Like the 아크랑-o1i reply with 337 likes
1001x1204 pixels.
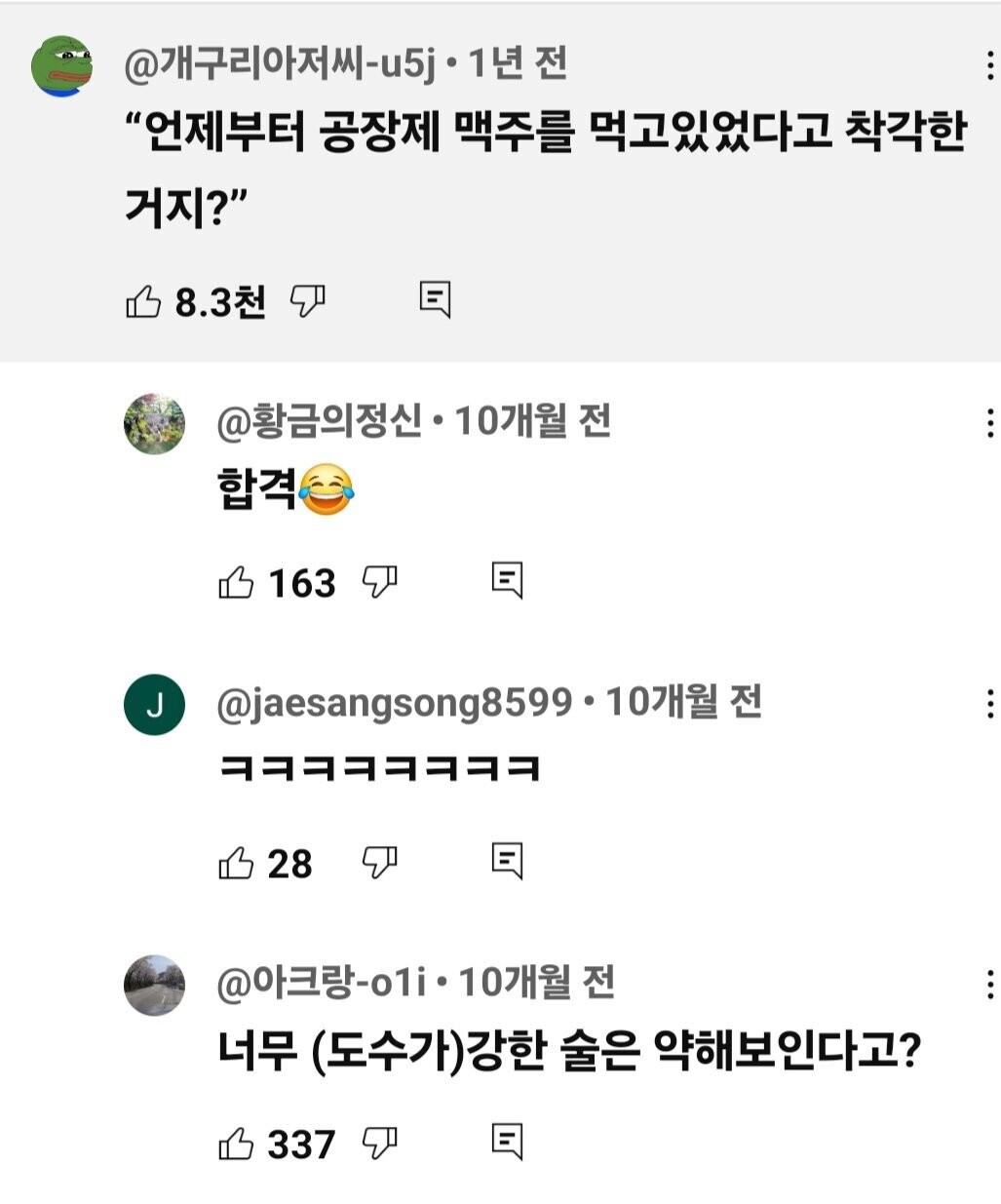click(236, 1144)
